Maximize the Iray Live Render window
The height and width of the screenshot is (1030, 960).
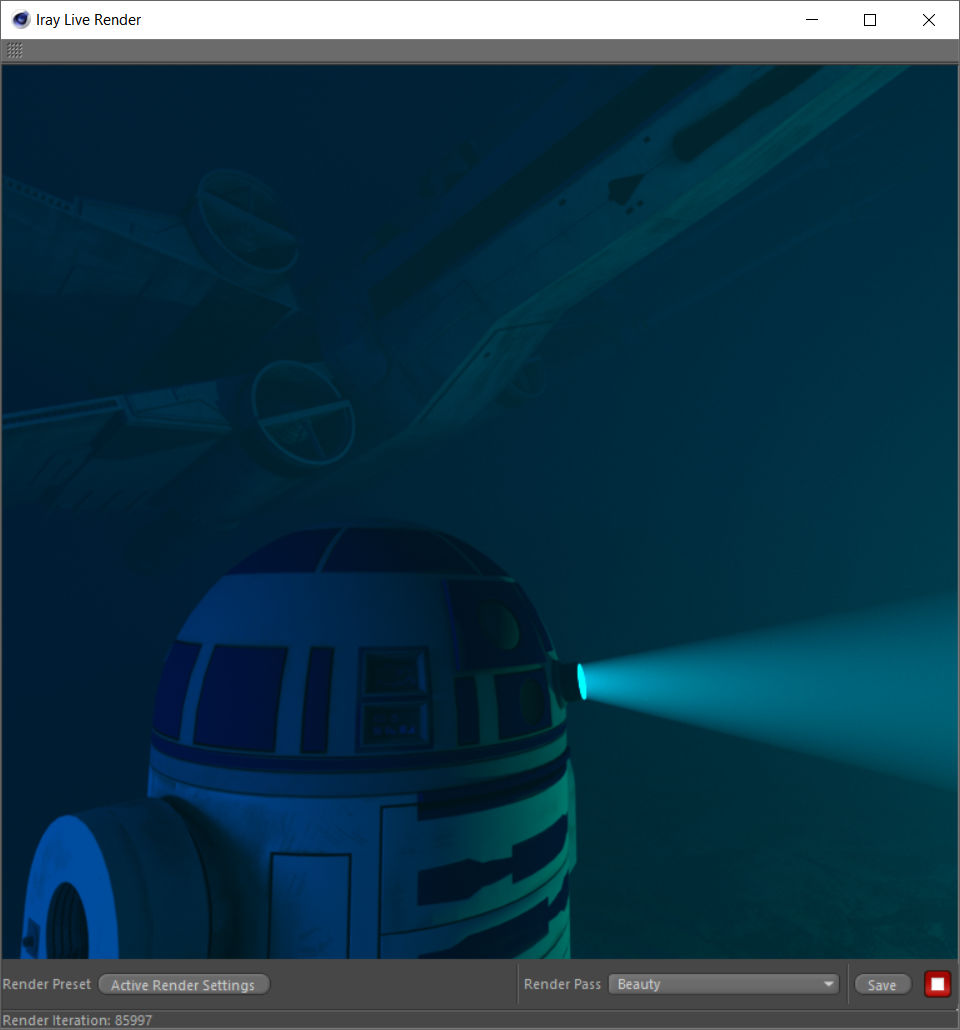point(870,20)
